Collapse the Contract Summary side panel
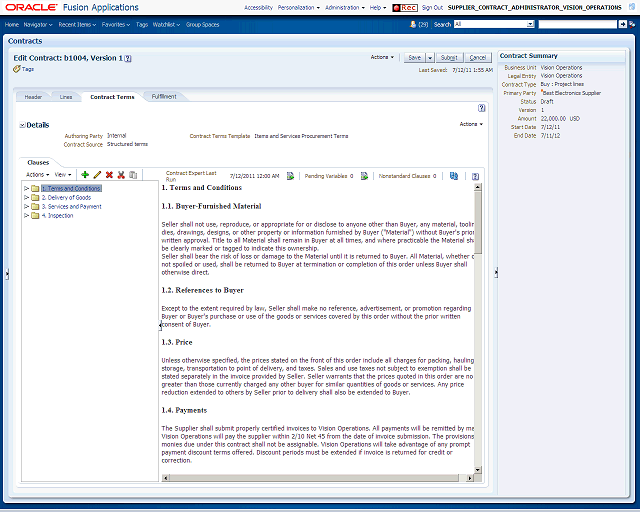640x512 pixels. (x=496, y=272)
